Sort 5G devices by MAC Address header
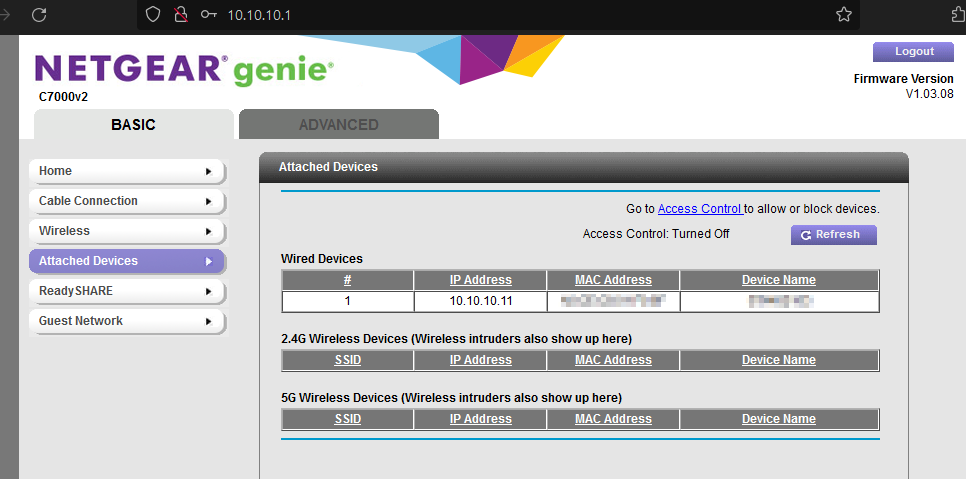The image size is (966, 479). click(613, 419)
